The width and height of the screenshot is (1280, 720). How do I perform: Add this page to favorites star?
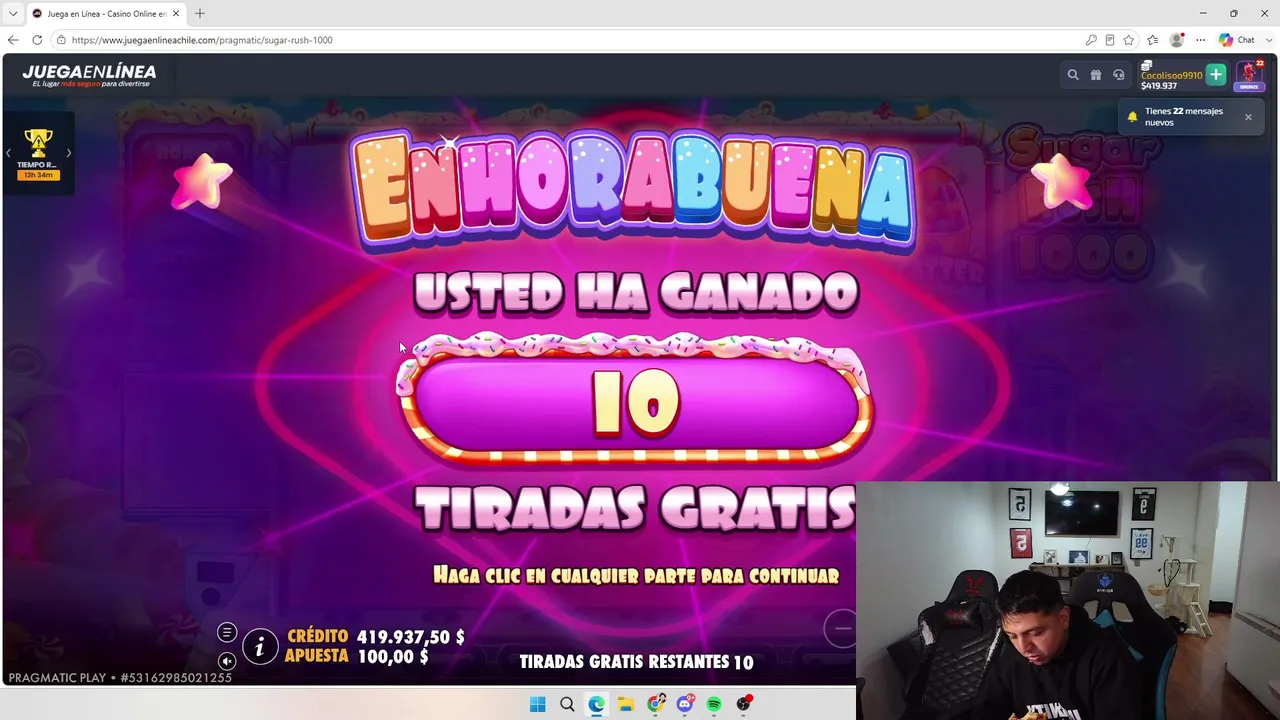(x=1129, y=40)
